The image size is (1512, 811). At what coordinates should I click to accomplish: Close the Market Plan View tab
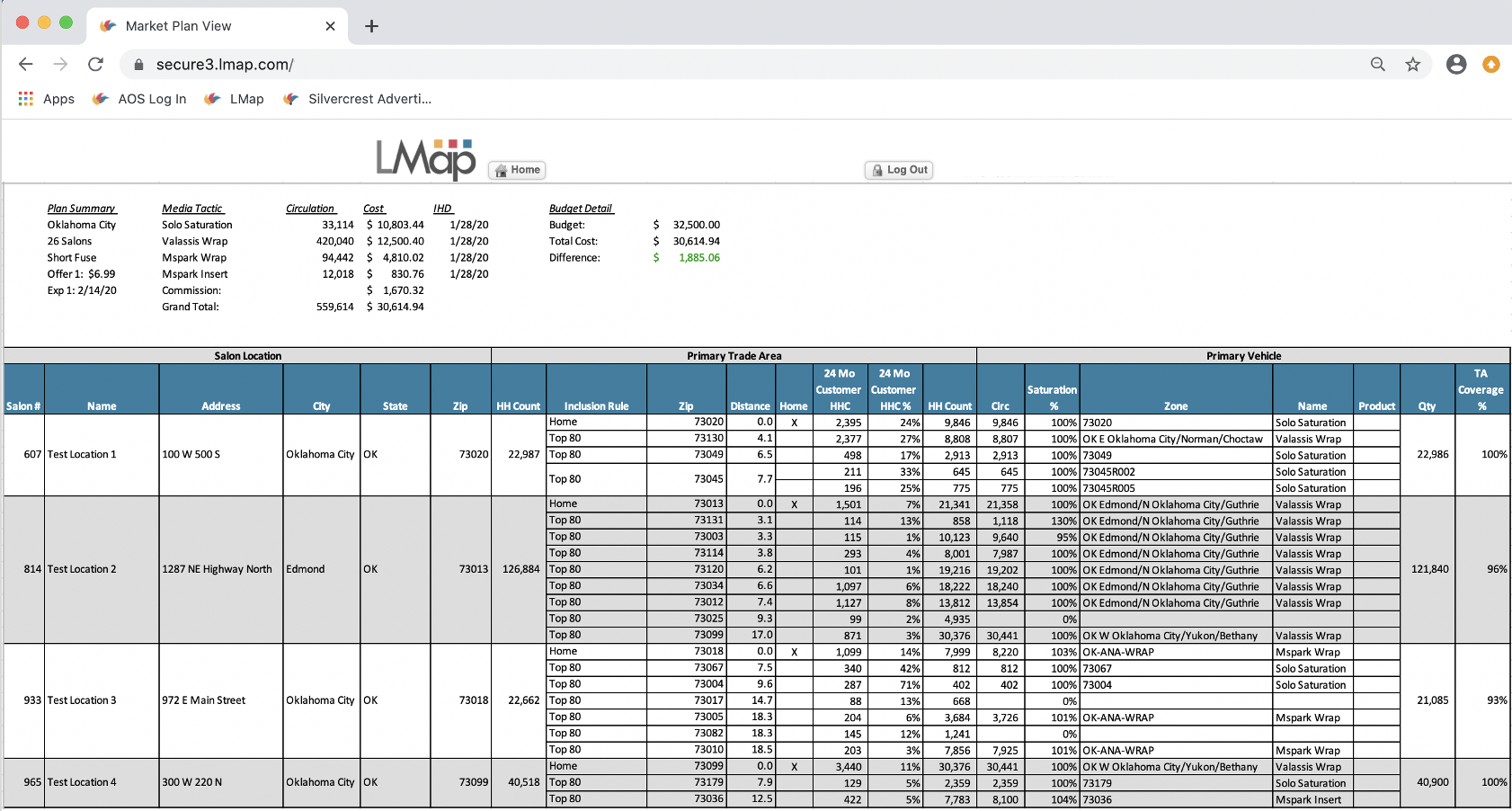coord(330,26)
